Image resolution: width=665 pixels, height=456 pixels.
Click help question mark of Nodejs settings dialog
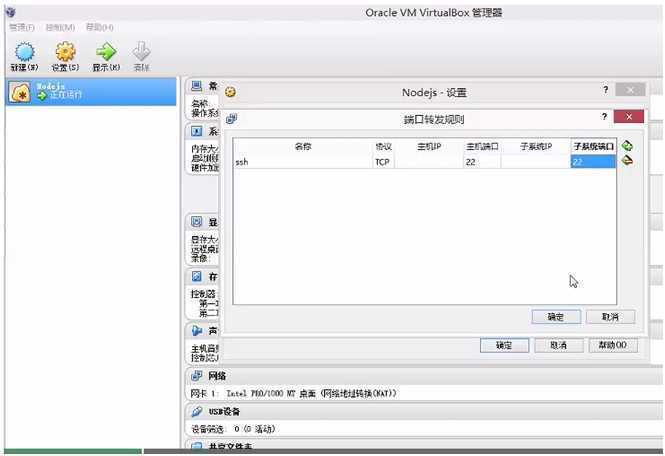click(x=606, y=90)
